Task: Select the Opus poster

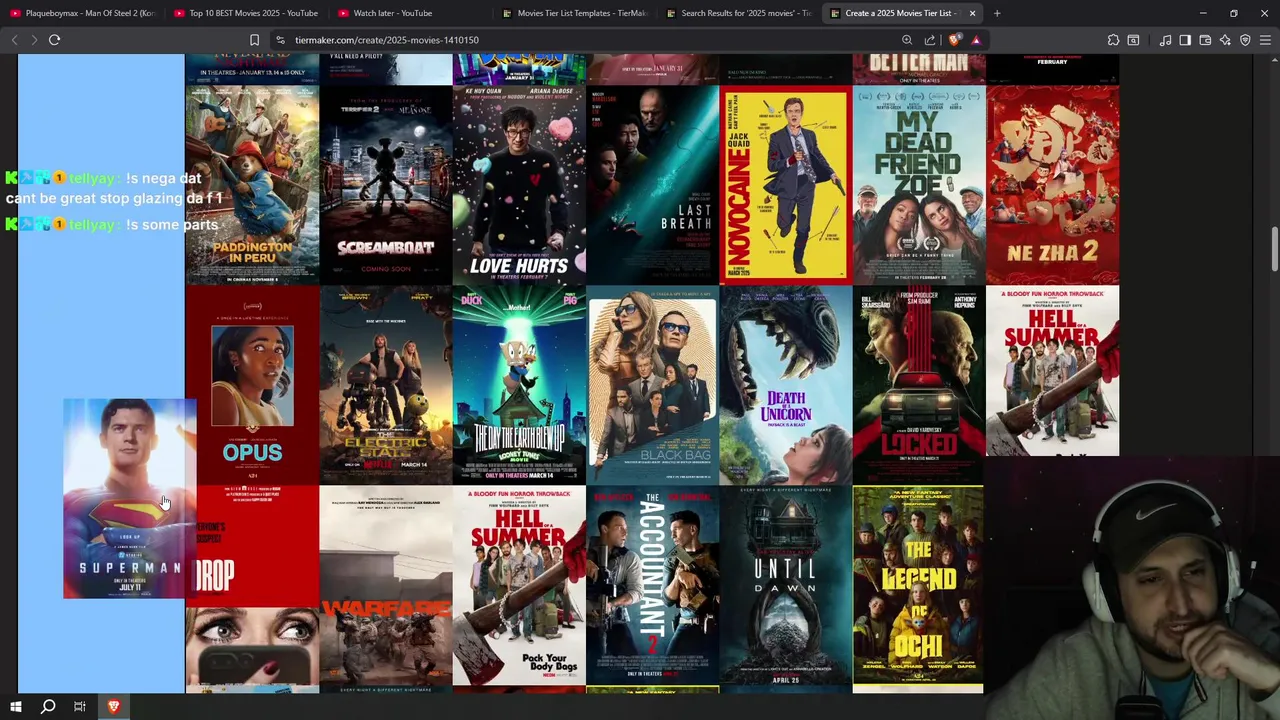Action: pos(252,385)
